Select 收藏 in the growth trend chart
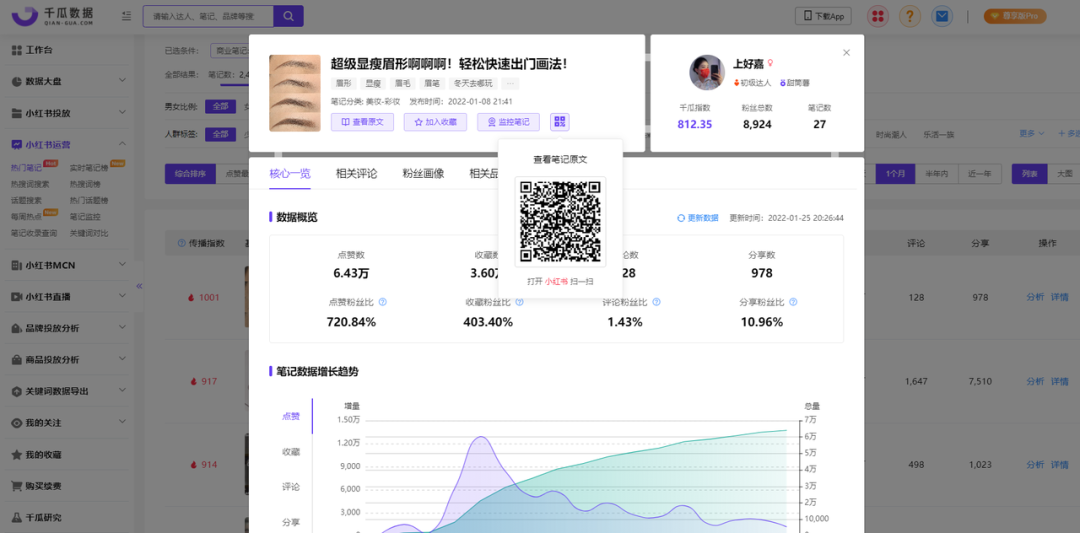Screen dimensions: 1080x533 [290, 452]
